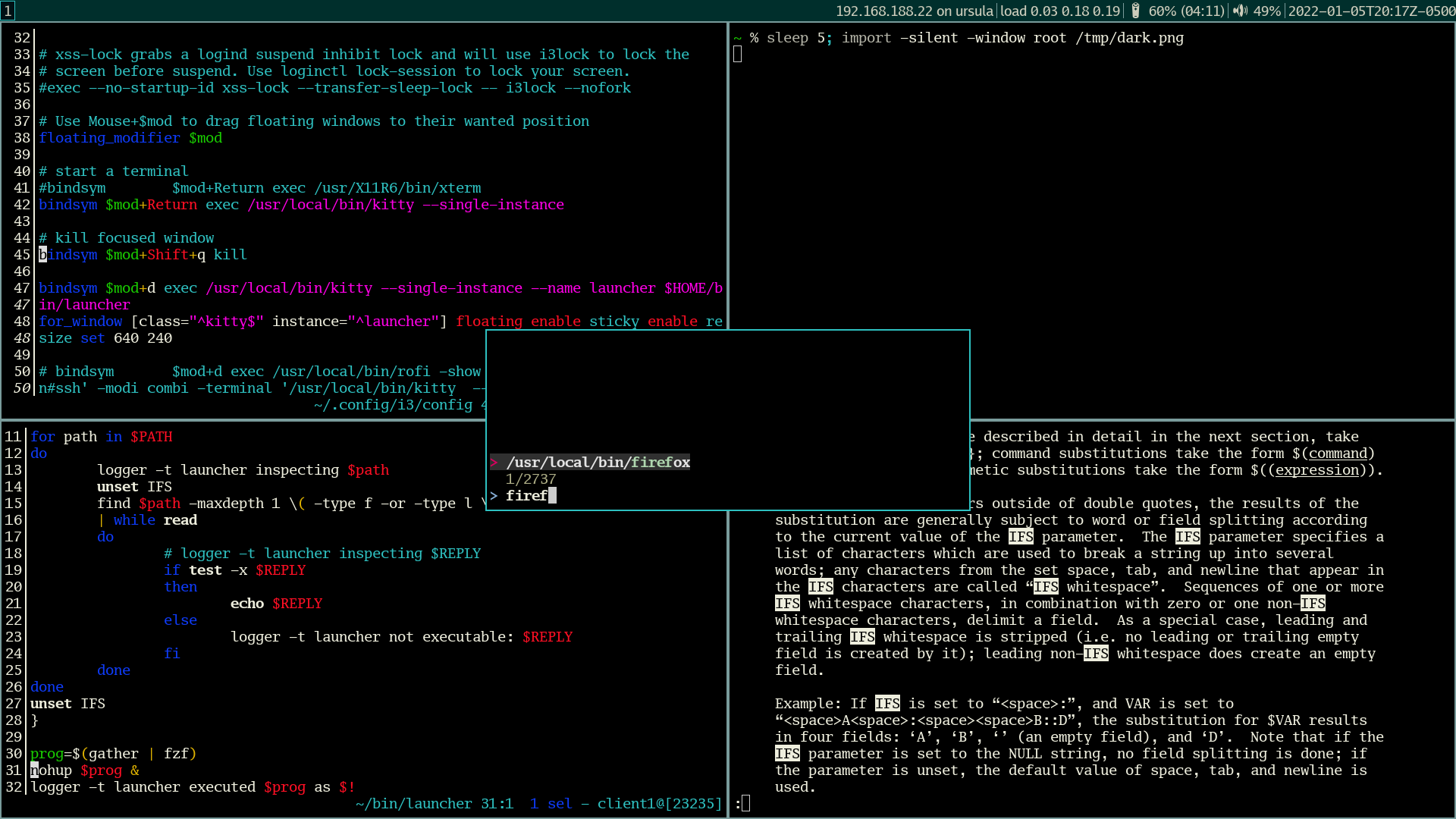The height and width of the screenshot is (819, 1456).
Task: Click the find $path -maxdepth line 15
Action: 291,504
